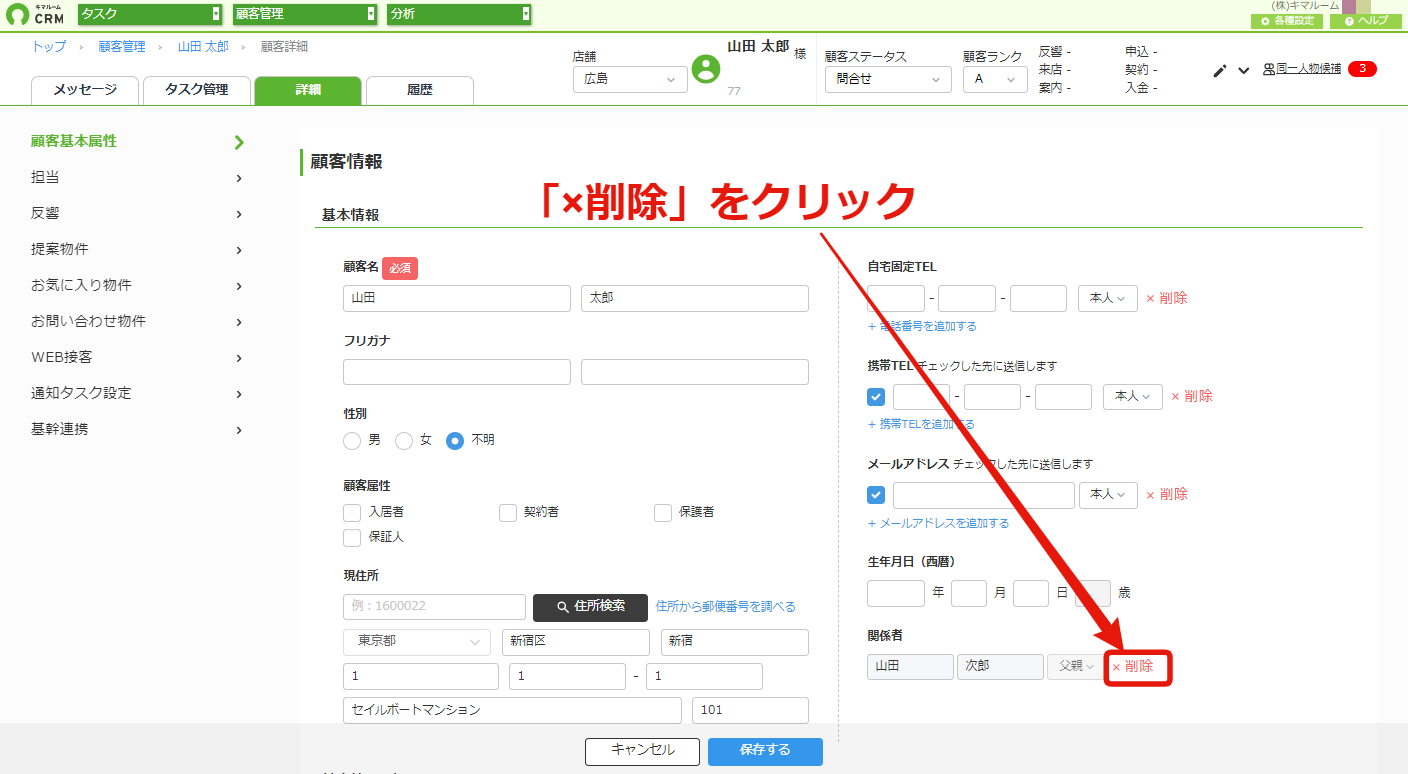Open the ヘルプ help button
Image resolution: width=1408 pixels, height=774 pixels.
pyautogui.click(x=1365, y=21)
